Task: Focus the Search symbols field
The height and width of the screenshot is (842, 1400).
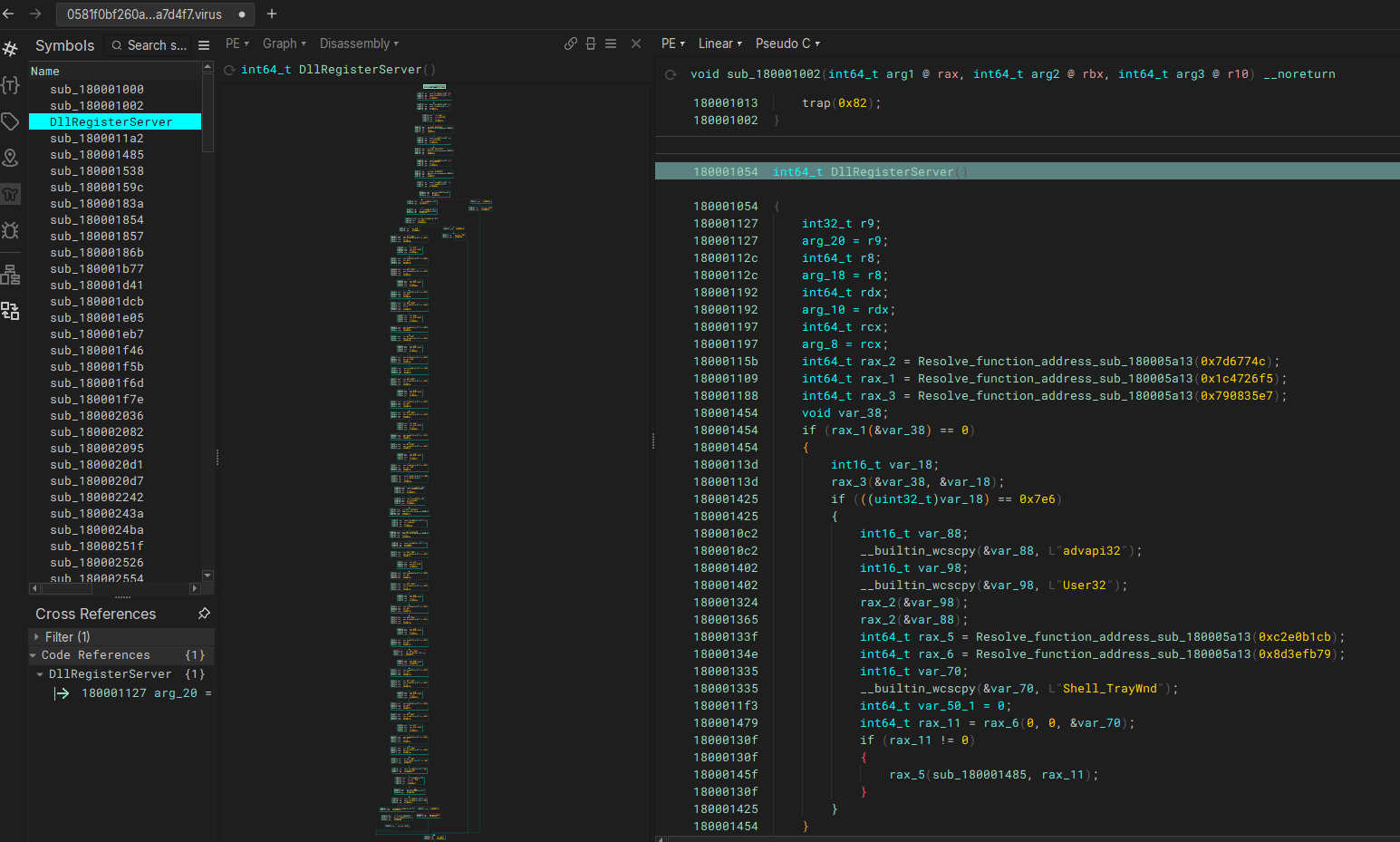Action: point(148,45)
